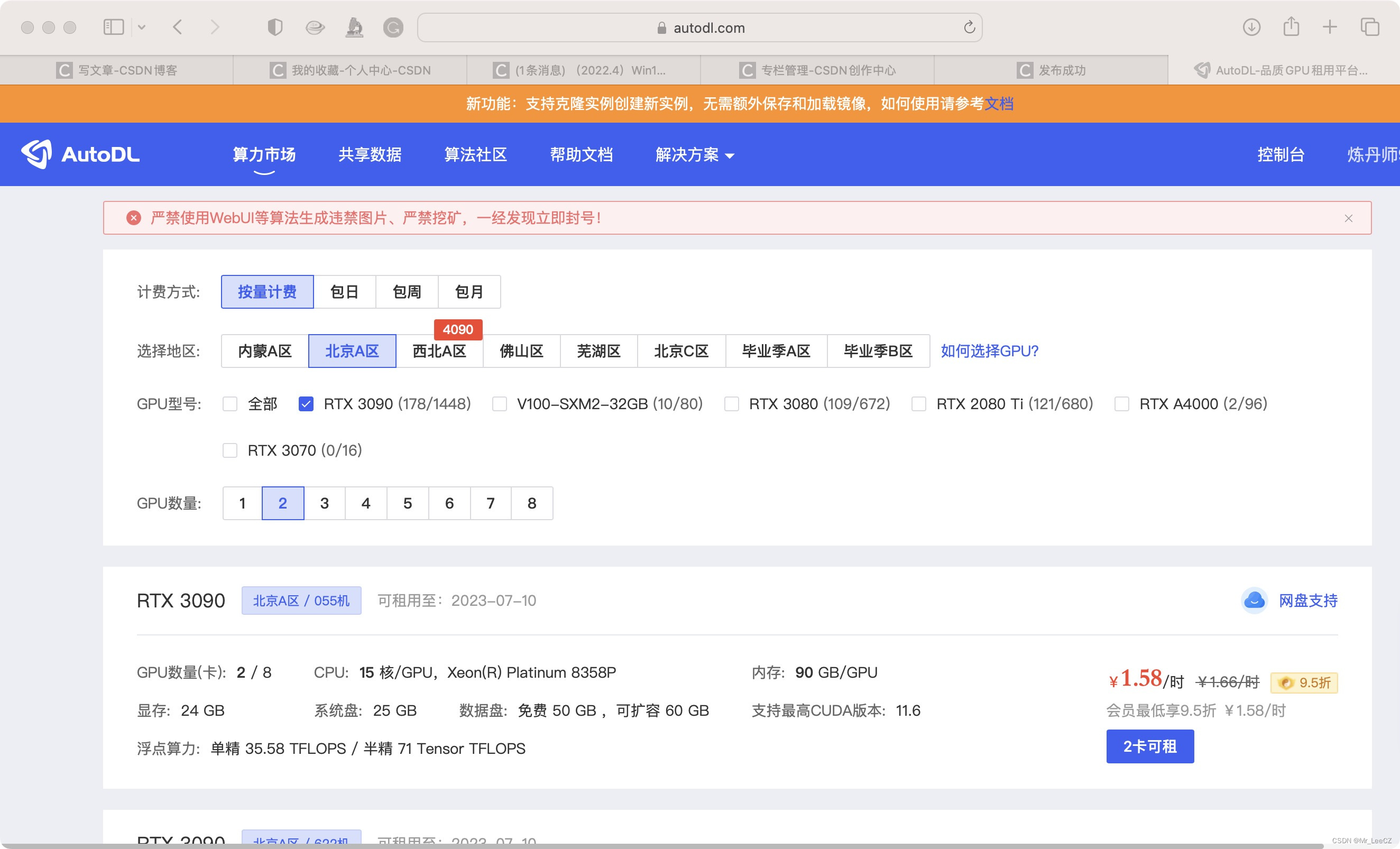Open the 共享数据 menu item
This screenshot has height=849, width=1400.
pyautogui.click(x=370, y=154)
